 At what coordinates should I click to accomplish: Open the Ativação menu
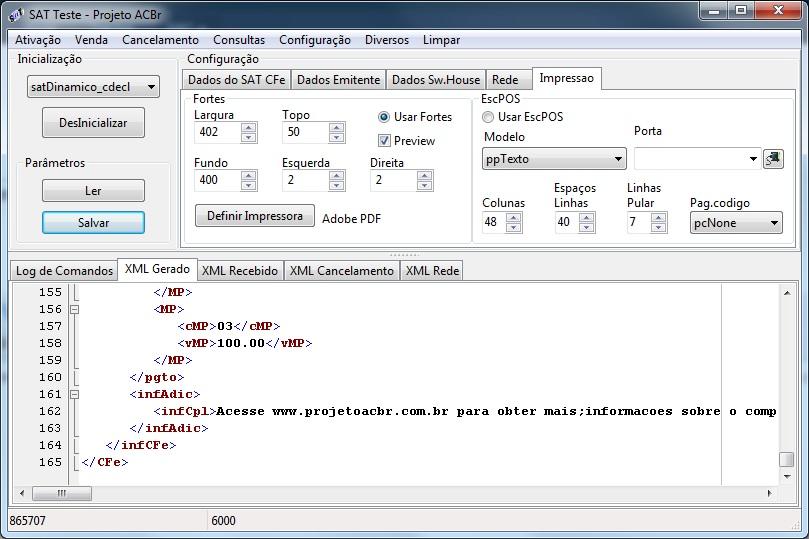click(38, 40)
